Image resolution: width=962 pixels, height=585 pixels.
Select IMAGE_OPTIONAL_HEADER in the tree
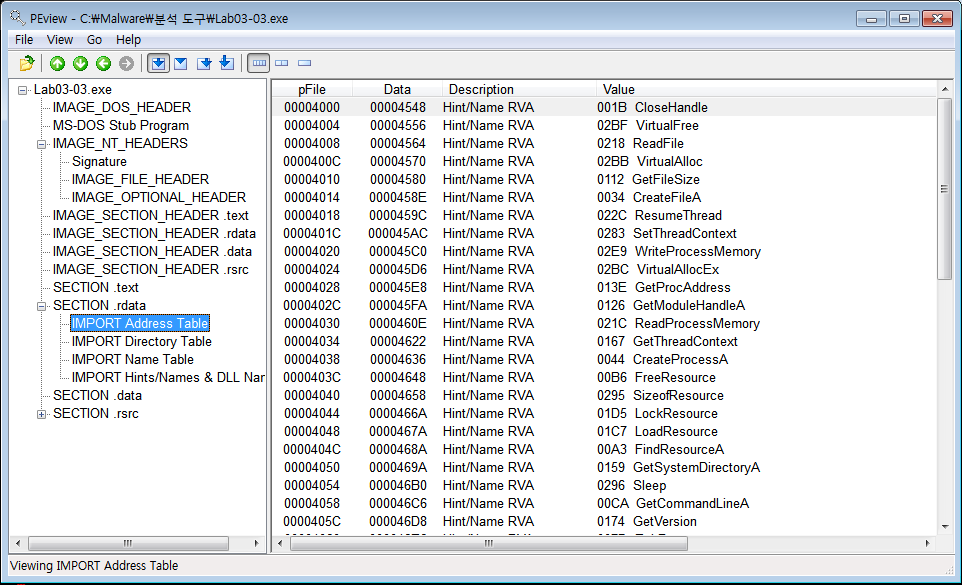coord(158,197)
